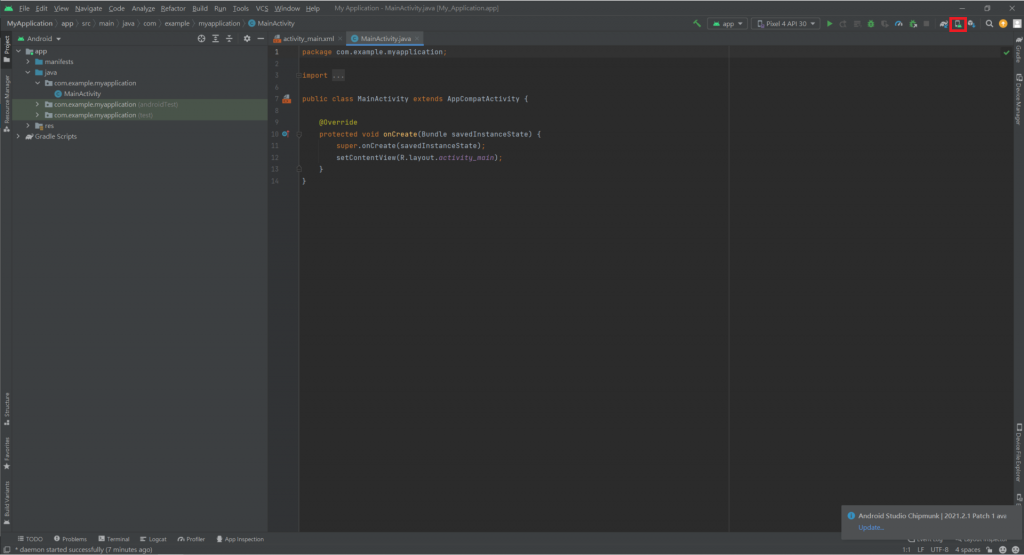Open the Pixel 4 API 30 device dropdown
Screen dimensions: 1024x555
786,23
